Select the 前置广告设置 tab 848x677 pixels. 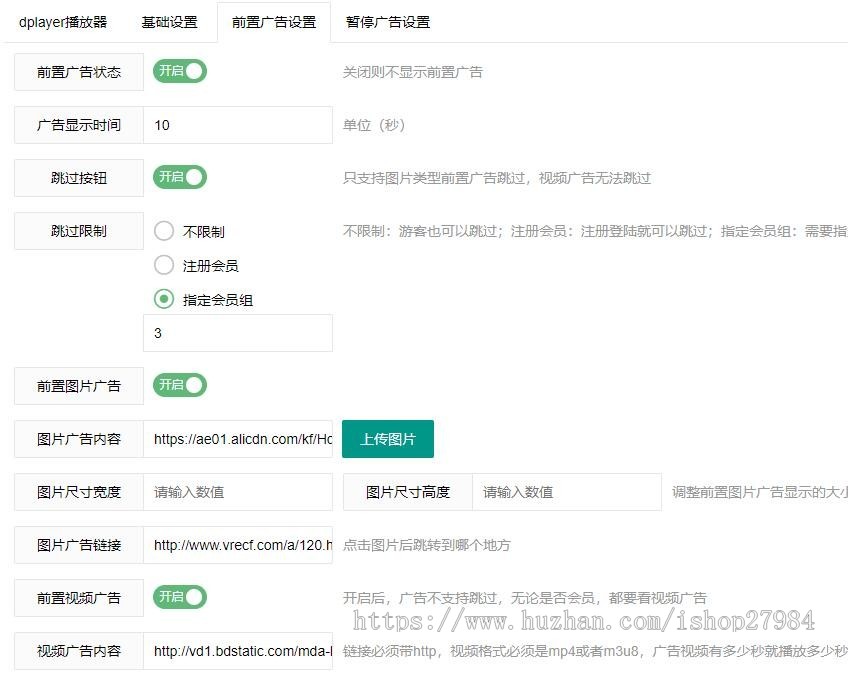pyautogui.click(x=274, y=22)
